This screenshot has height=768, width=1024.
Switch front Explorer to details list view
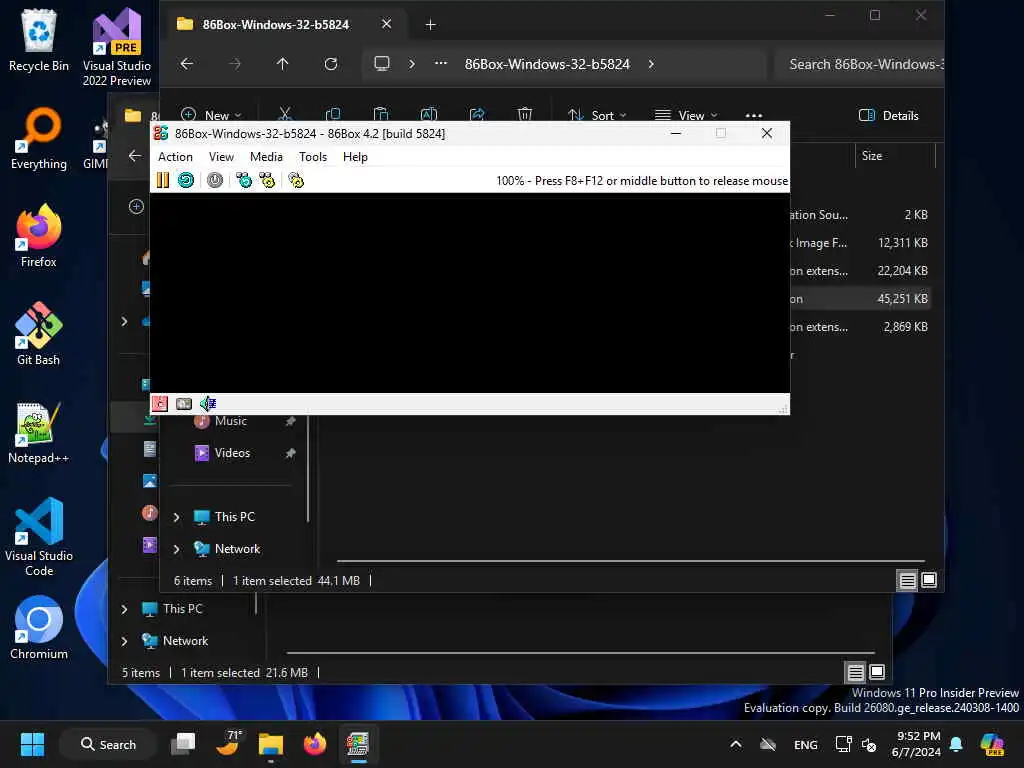coord(907,581)
